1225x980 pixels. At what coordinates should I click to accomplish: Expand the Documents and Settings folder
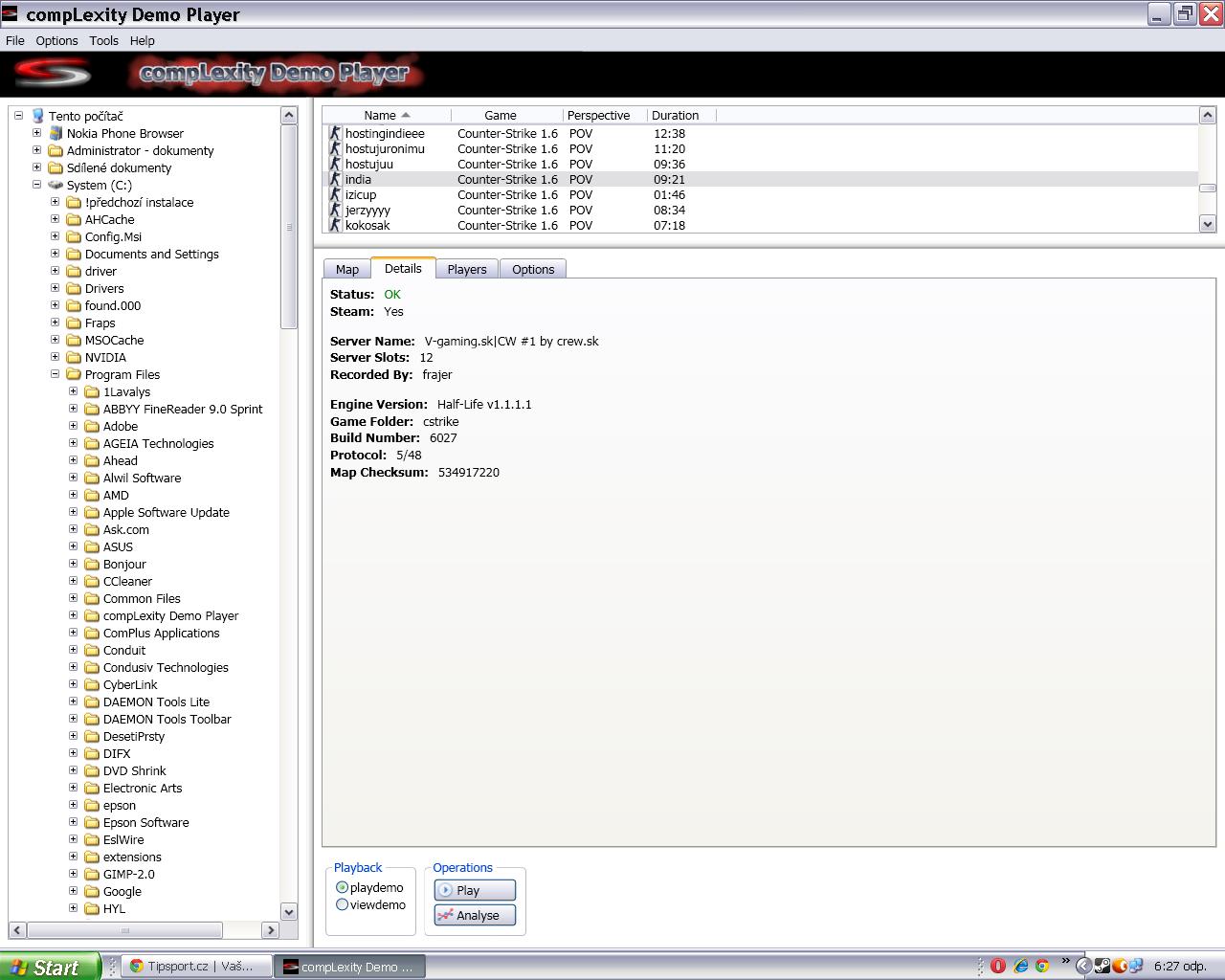tap(55, 254)
